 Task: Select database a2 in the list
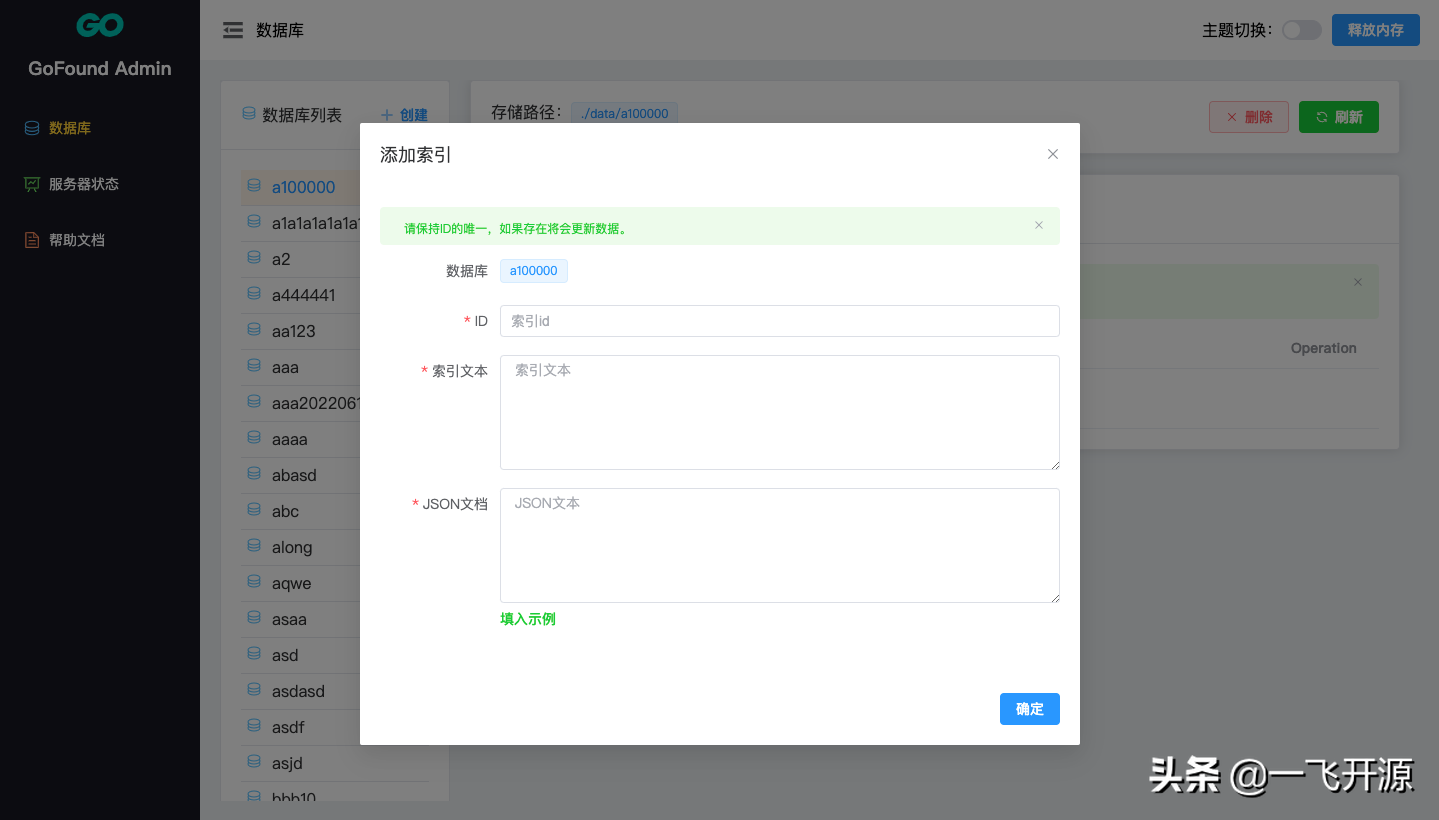pos(300,259)
